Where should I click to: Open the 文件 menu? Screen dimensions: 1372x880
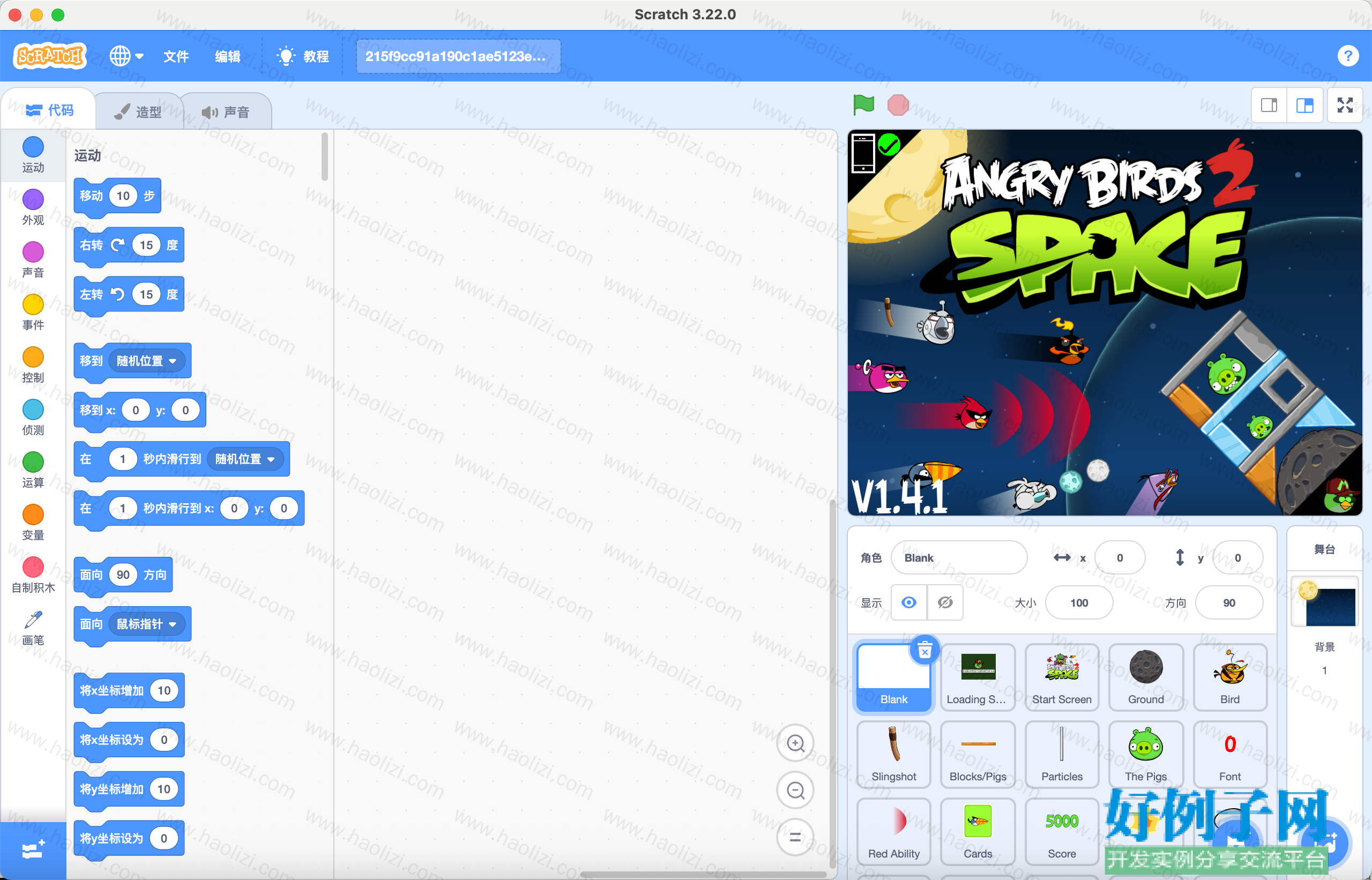176,56
